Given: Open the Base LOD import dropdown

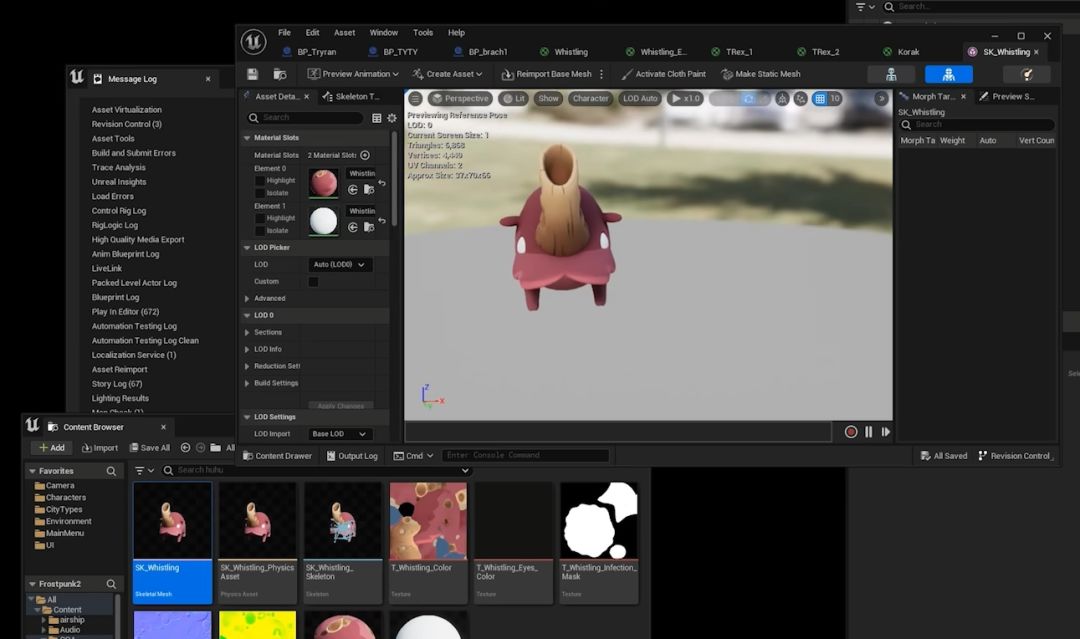Looking at the screenshot, I should (340, 434).
